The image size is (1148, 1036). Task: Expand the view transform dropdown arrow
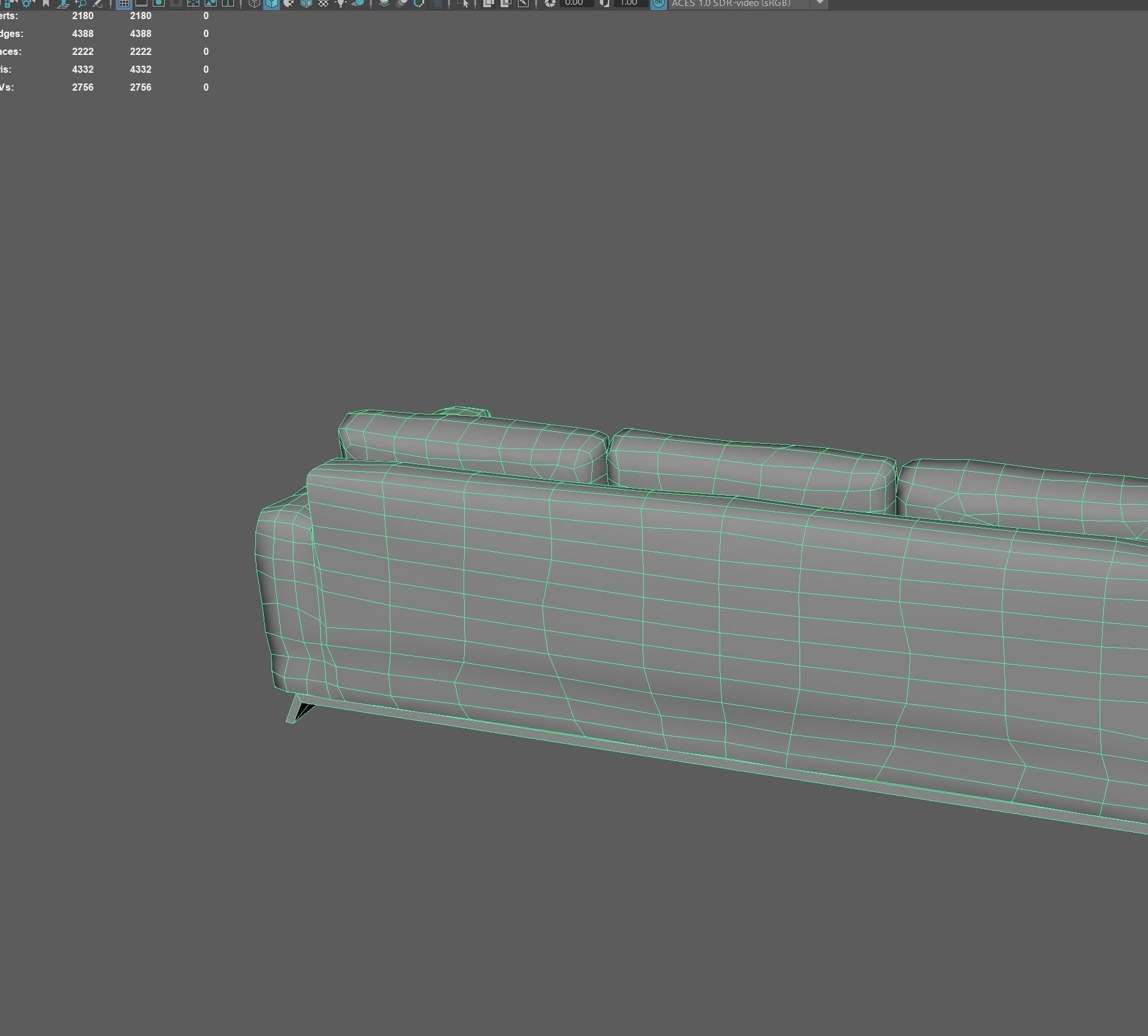point(820,3)
